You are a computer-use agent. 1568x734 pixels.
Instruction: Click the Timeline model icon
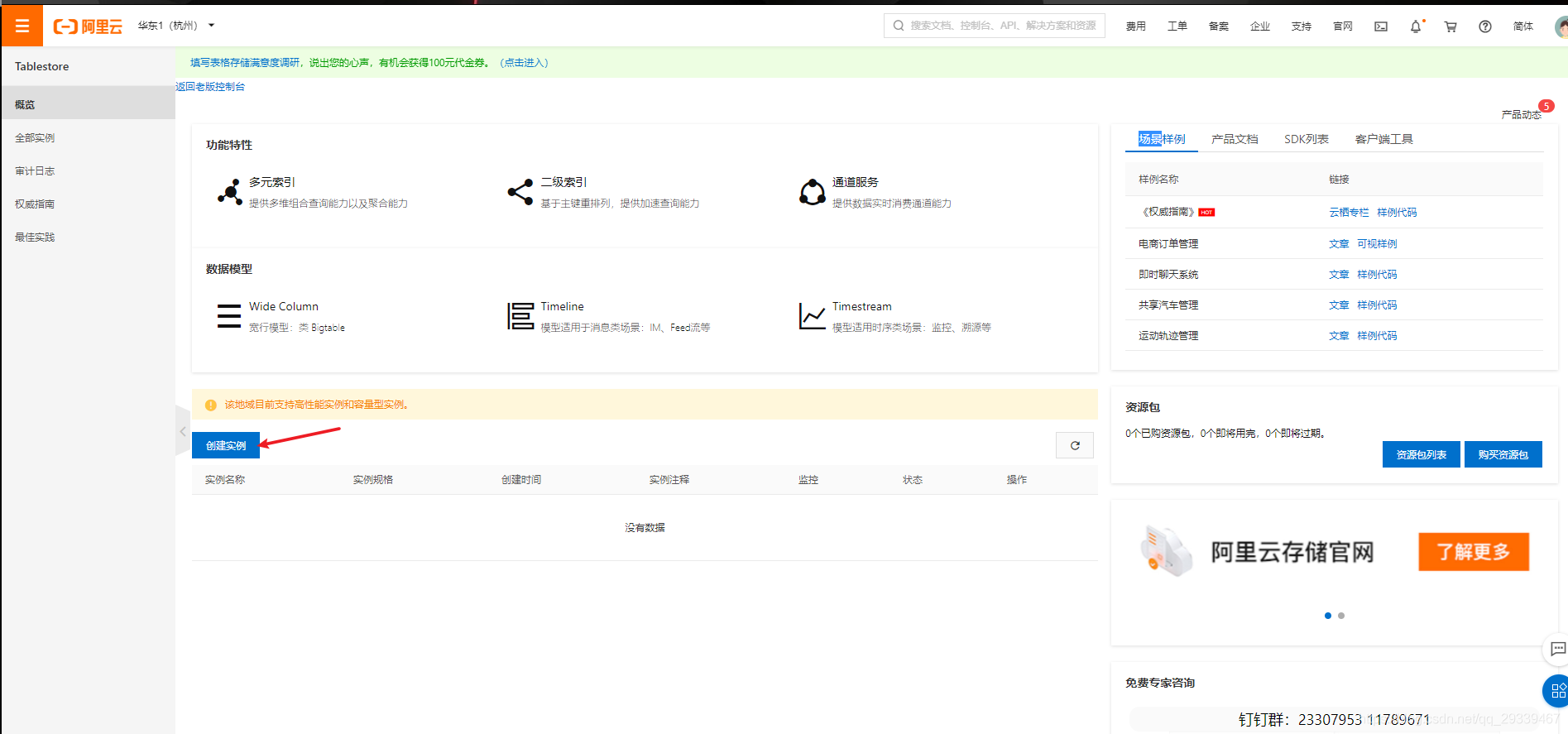pos(520,316)
